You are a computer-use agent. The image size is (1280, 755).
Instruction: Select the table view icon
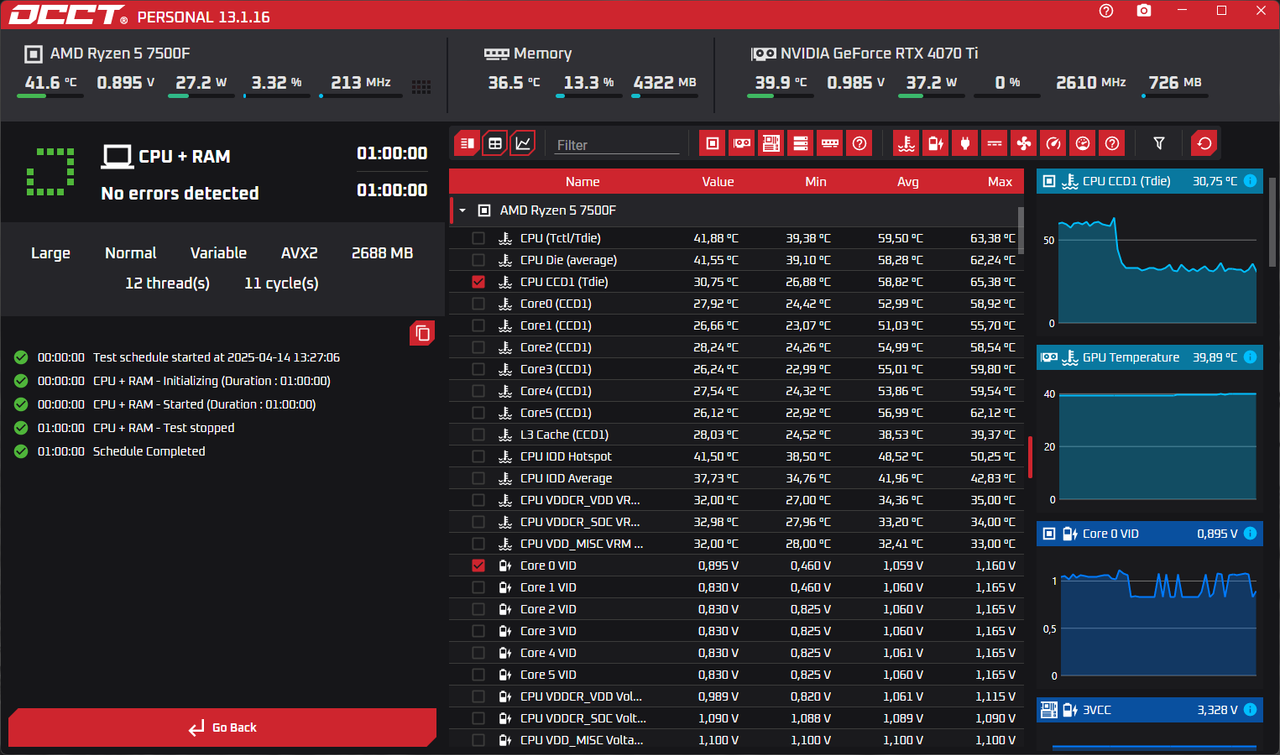(494, 143)
